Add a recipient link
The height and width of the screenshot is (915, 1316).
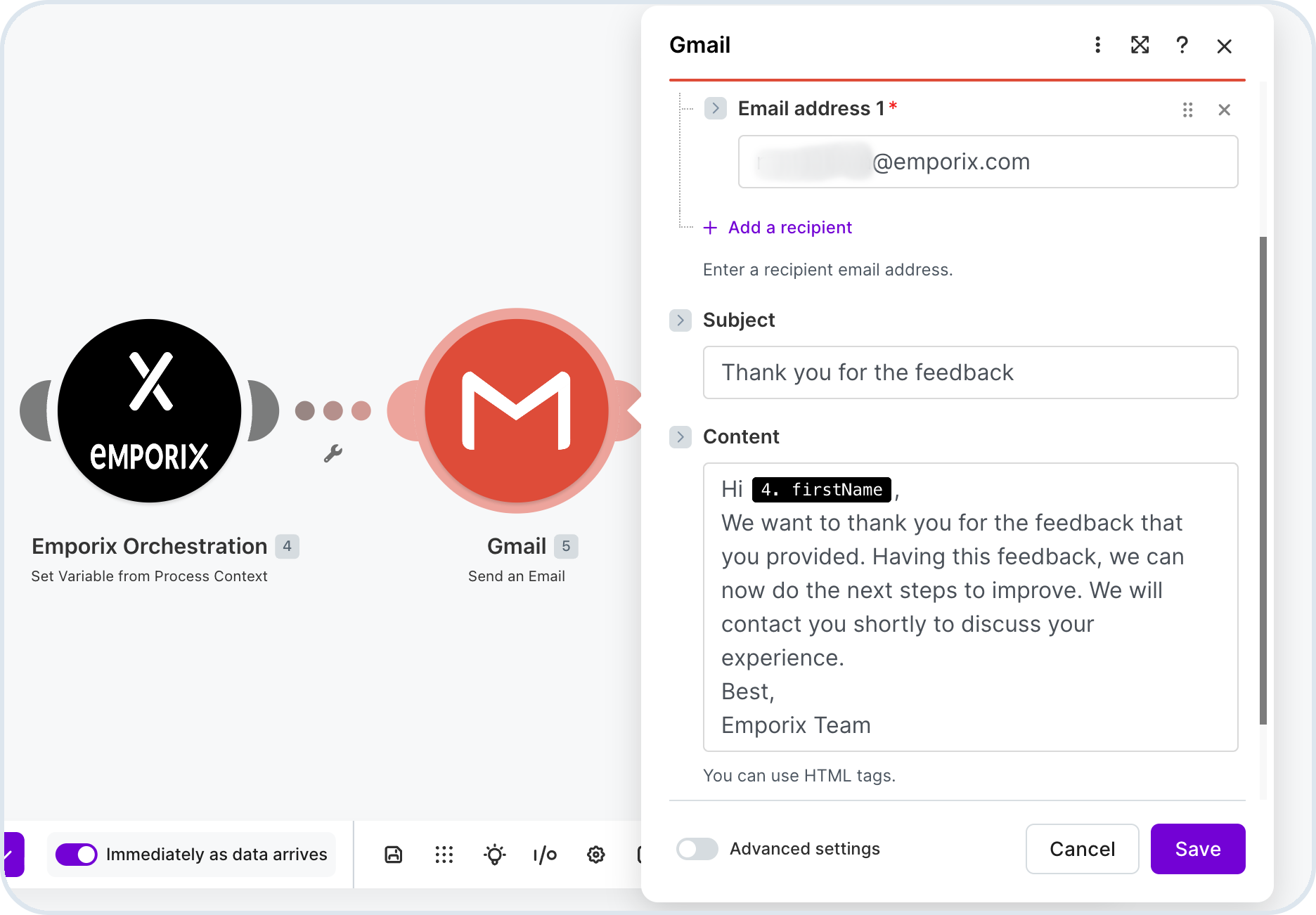tap(789, 228)
